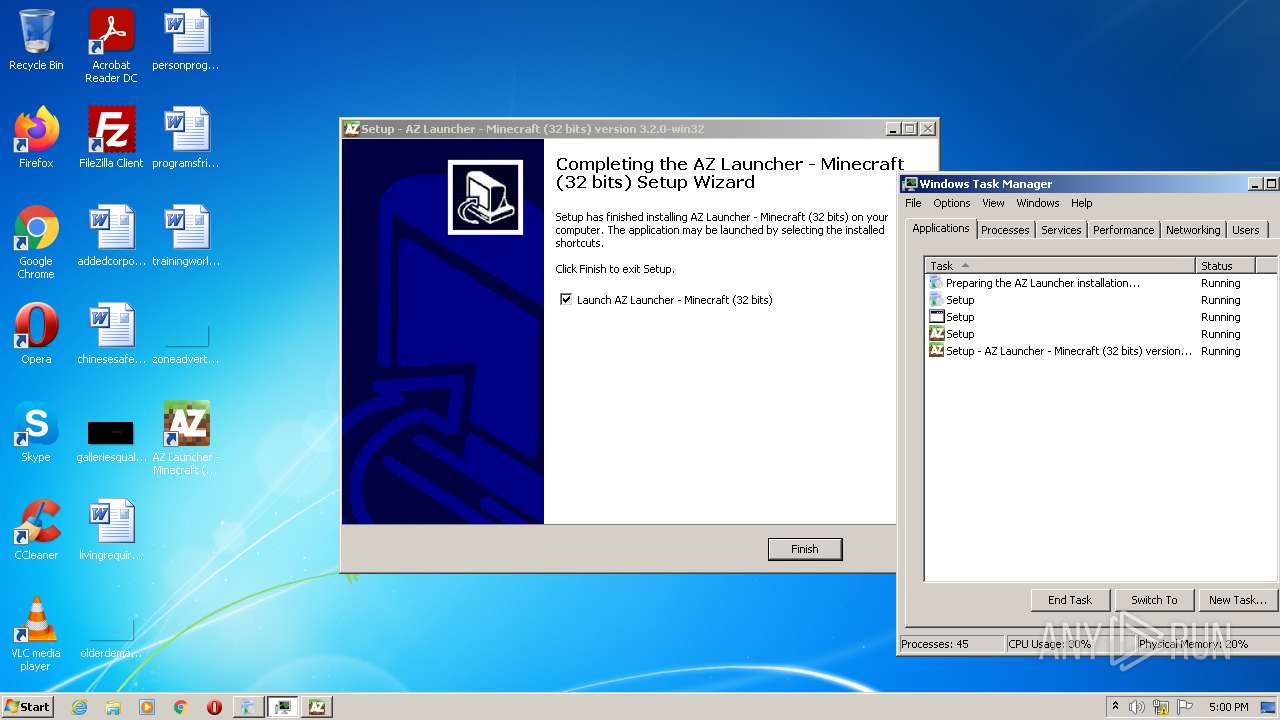
Task: Open the Recycle Bin desktop icon
Action: tap(36, 40)
